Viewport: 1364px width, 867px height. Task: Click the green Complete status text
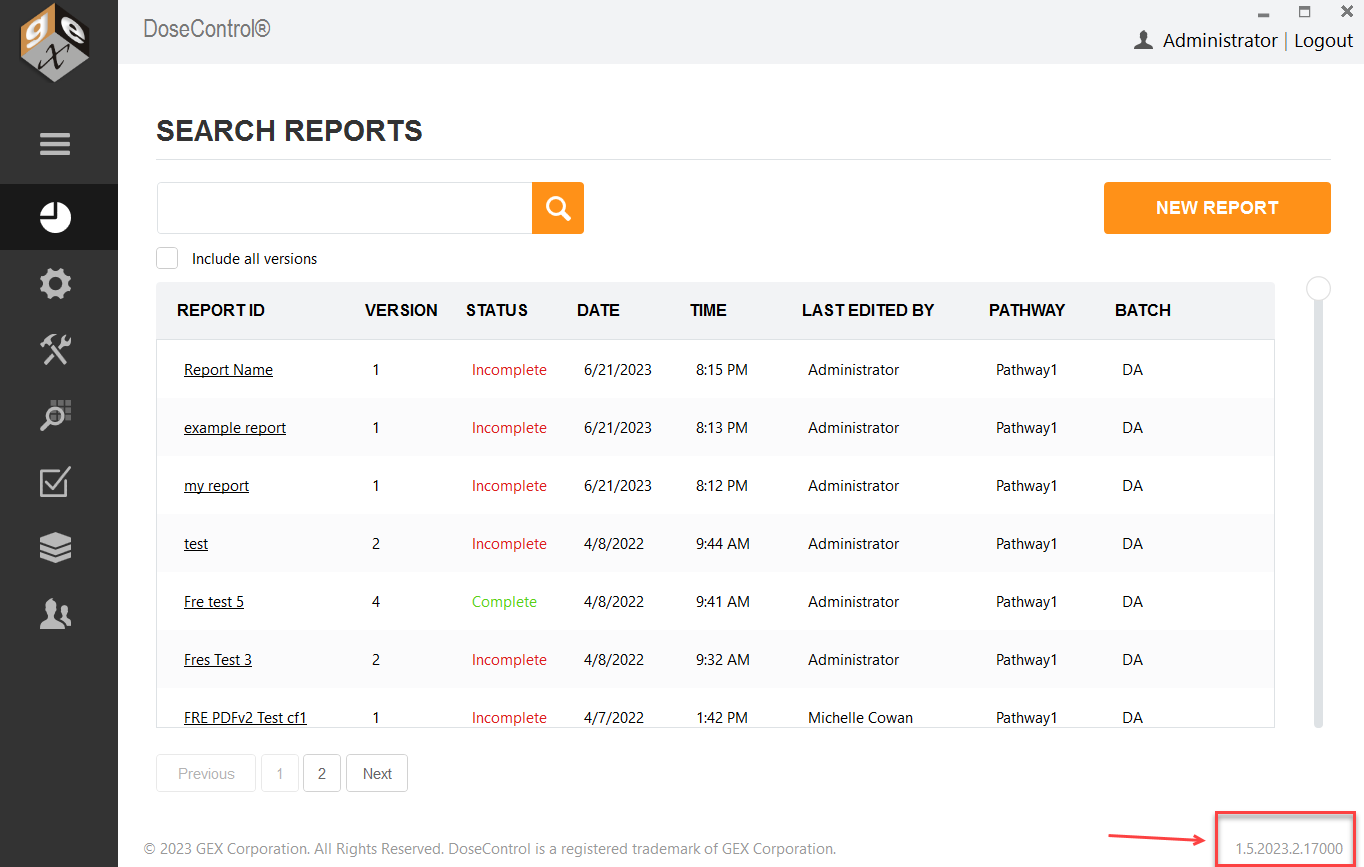[504, 602]
